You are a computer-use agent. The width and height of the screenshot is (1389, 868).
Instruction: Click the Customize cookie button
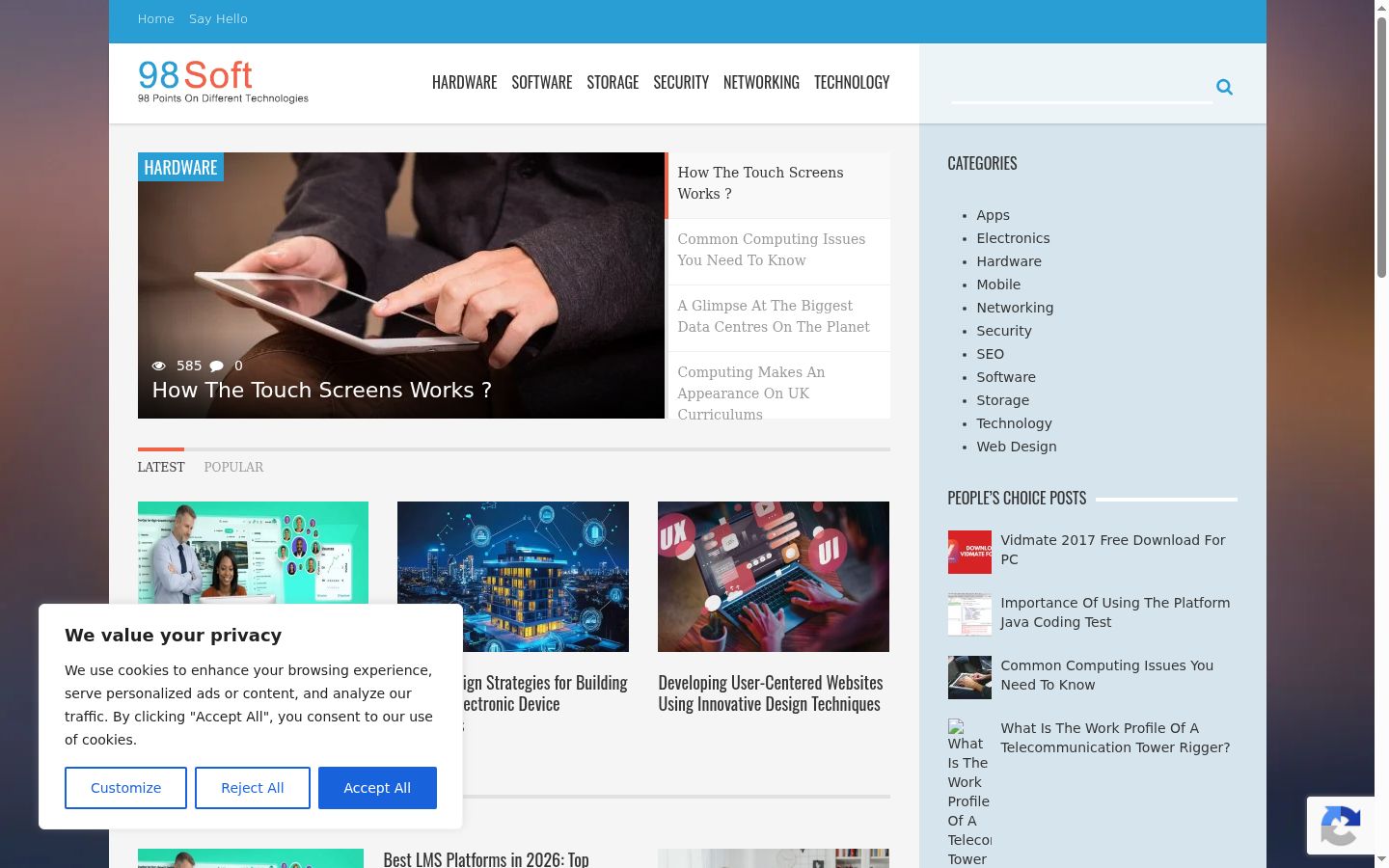pyautogui.click(x=125, y=788)
